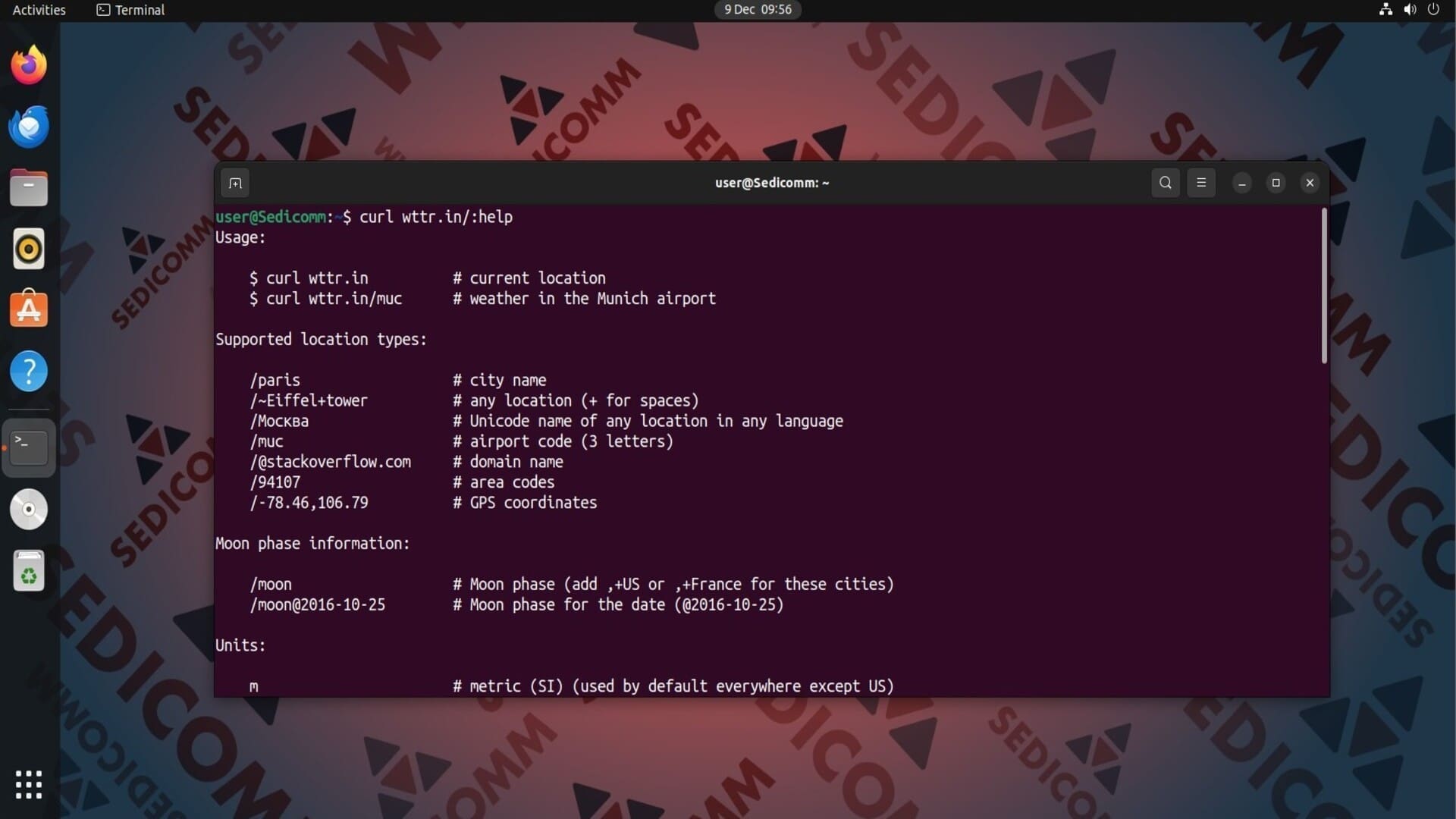The image size is (1456, 819).
Task: Click the '# metric (SI)' comment line
Action: pyautogui.click(x=673, y=686)
